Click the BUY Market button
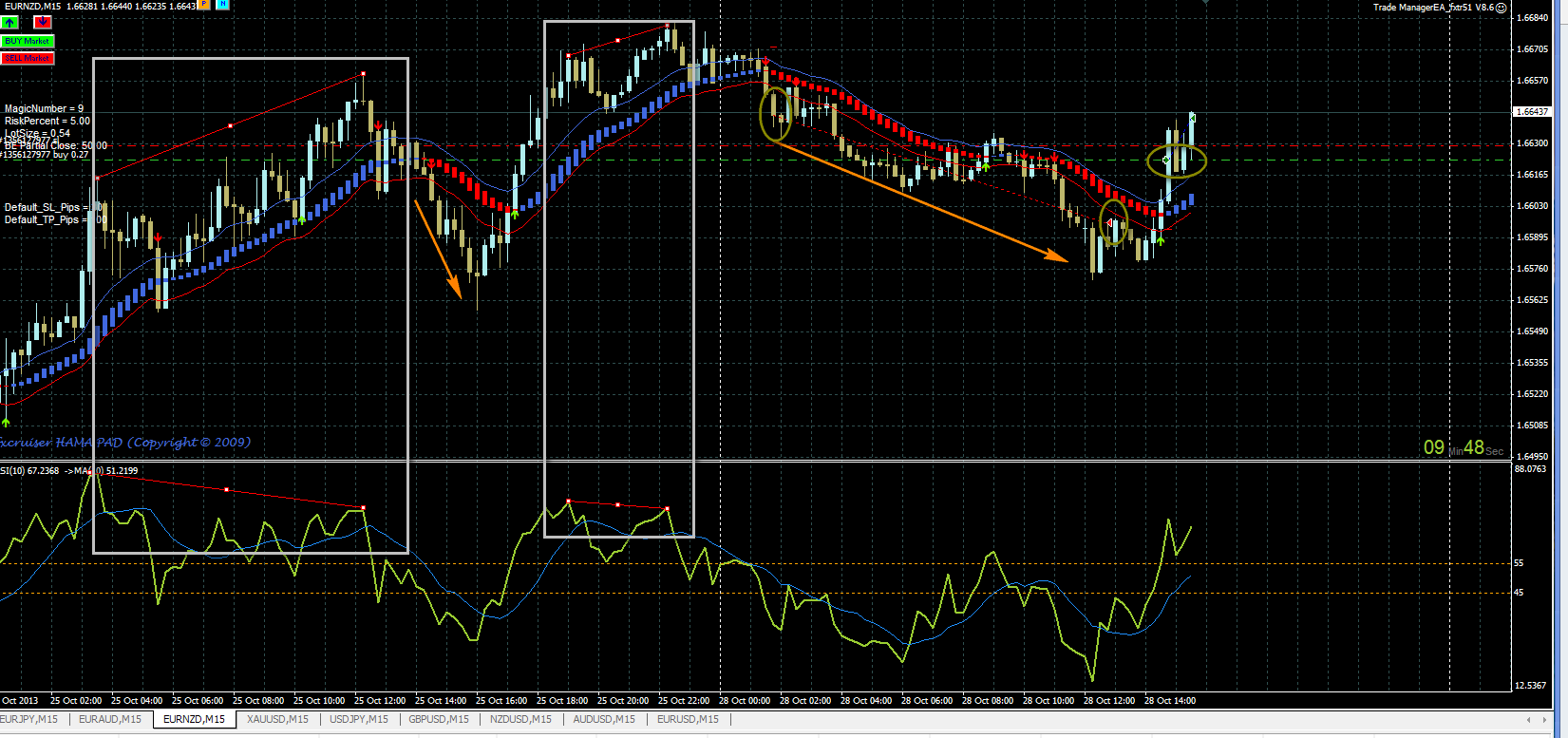 tap(28, 41)
